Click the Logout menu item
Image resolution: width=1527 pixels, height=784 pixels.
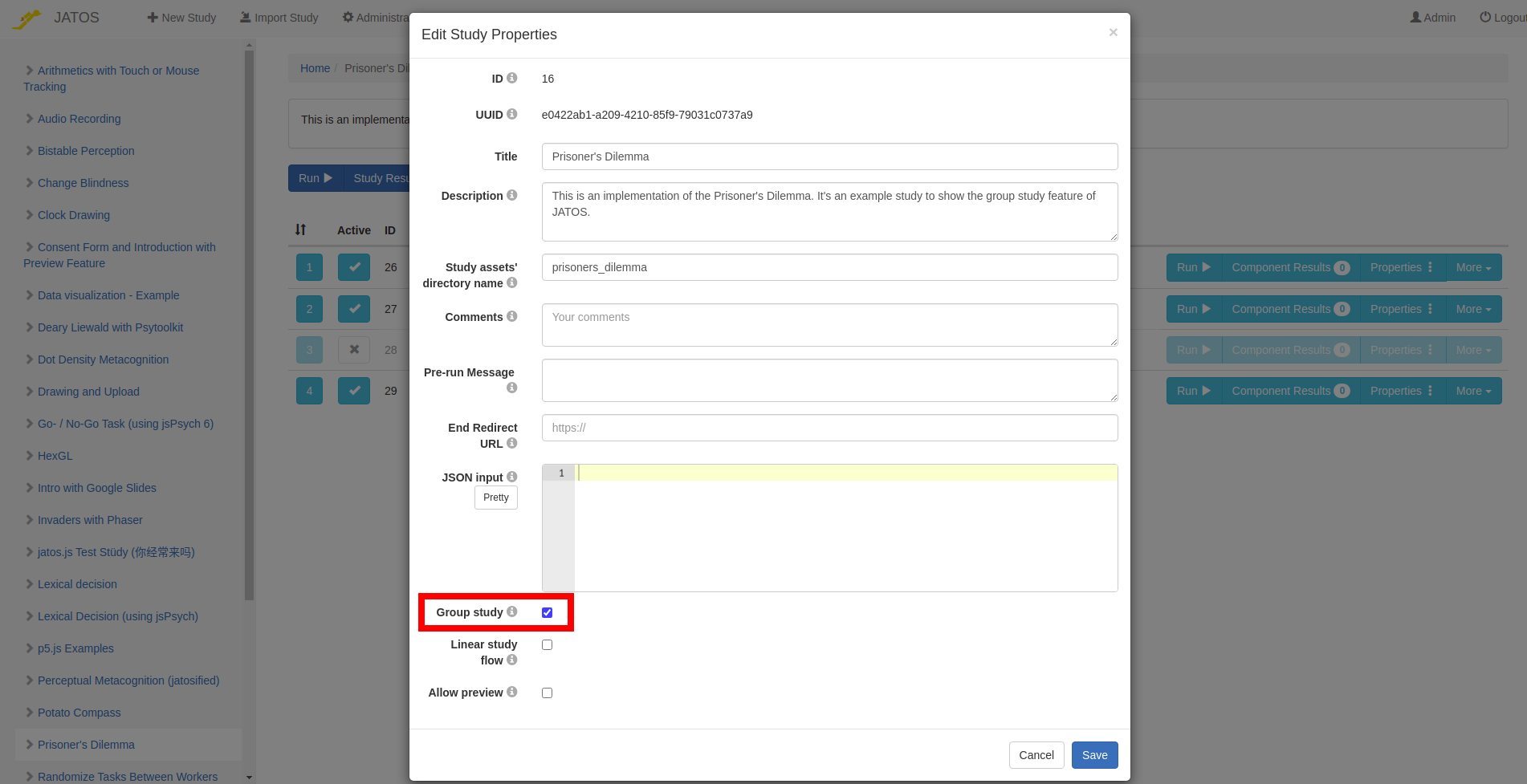[x=1502, y=18]
